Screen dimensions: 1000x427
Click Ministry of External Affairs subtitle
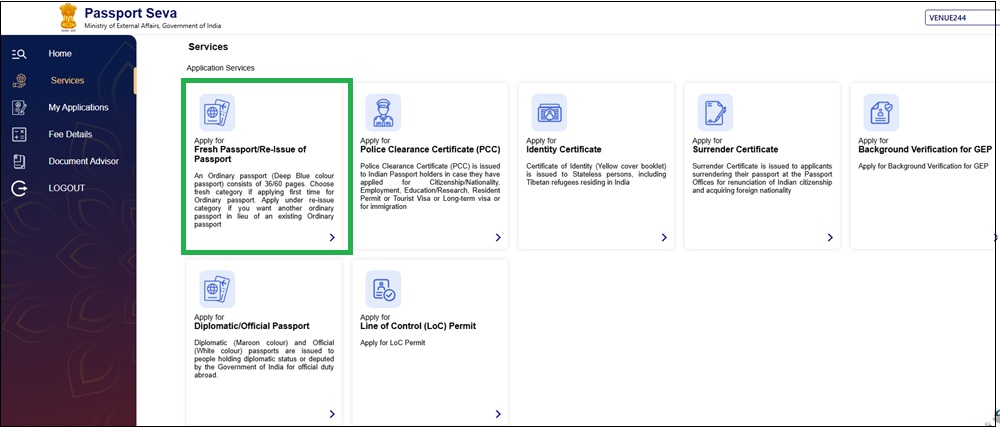(x=152, y=26)
